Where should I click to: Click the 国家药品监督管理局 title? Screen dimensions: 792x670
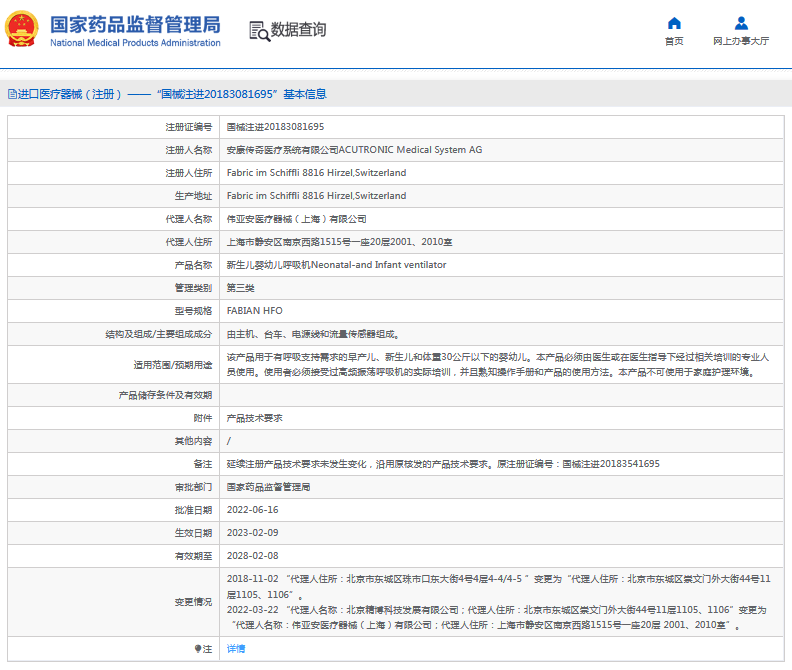coord(135,24)
